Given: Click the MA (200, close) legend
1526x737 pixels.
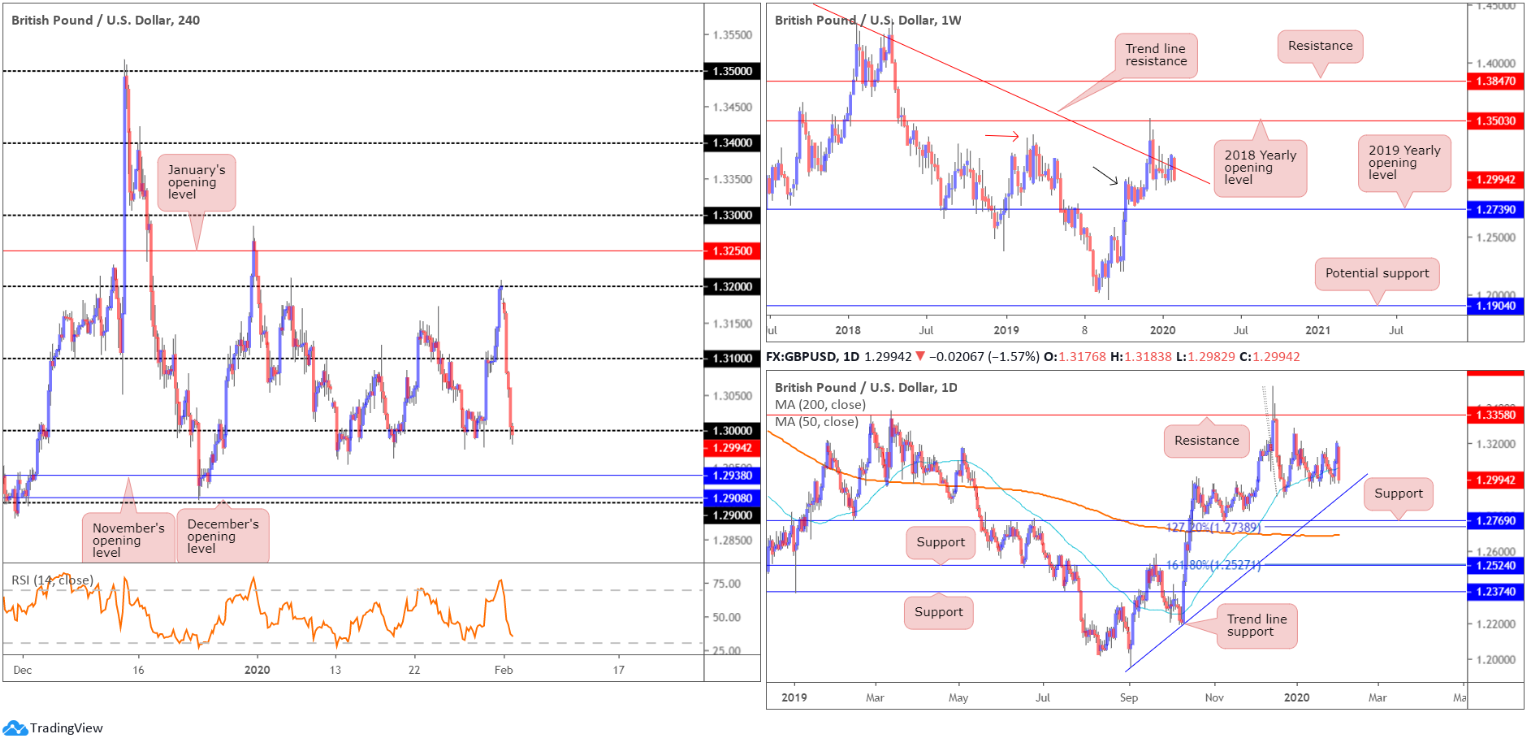Looking at the screenshot, I should [x=820, y=404].
